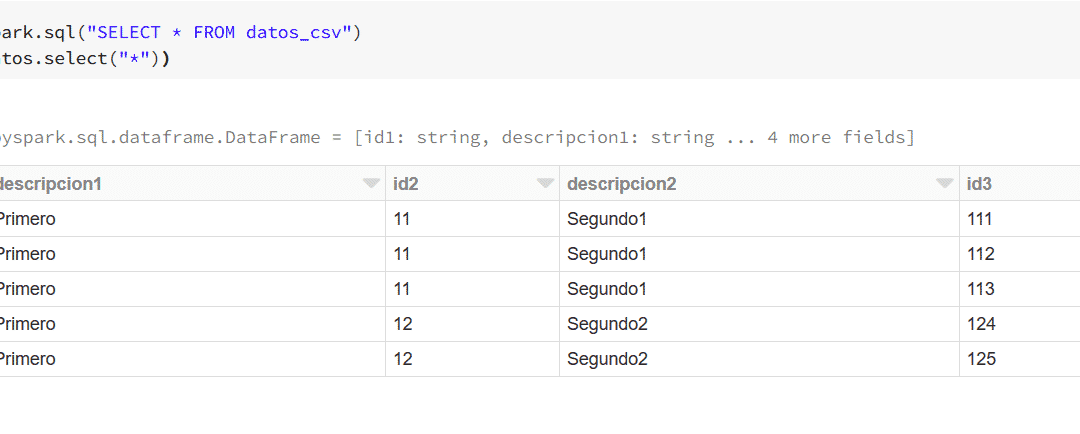The image size is (1080, 434).
Task: Select the id2 column header
Action: 472,184
